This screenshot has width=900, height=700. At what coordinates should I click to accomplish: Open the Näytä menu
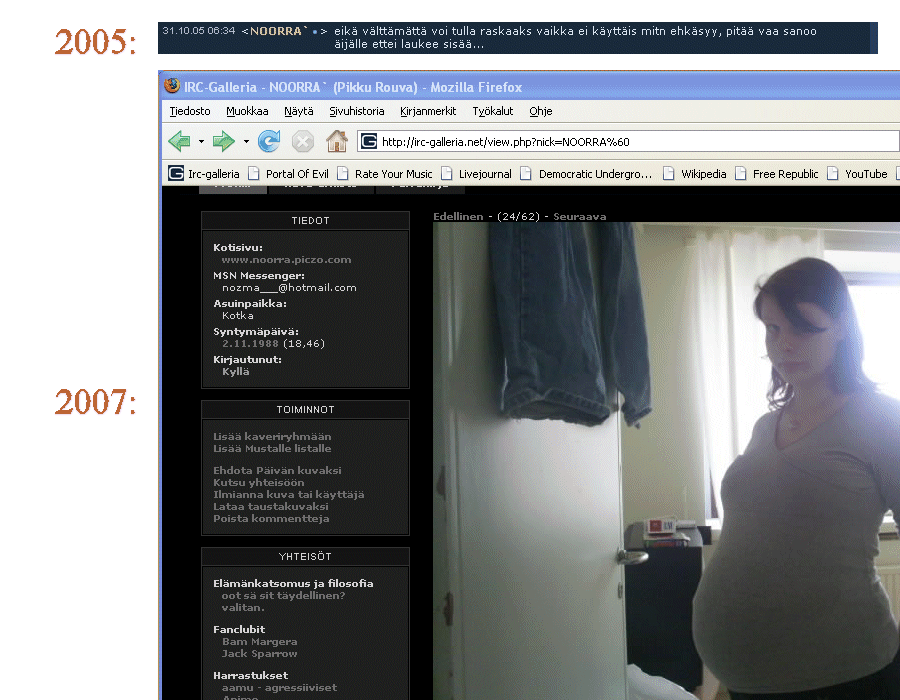pyautogui.click(x=299, y=111)
